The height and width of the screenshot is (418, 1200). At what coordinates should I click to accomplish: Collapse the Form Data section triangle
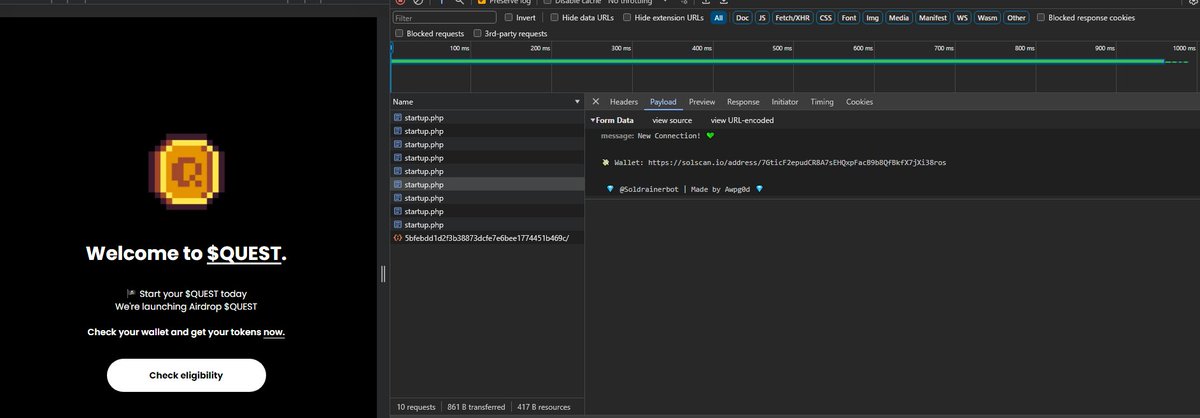[x=593, y=120]
